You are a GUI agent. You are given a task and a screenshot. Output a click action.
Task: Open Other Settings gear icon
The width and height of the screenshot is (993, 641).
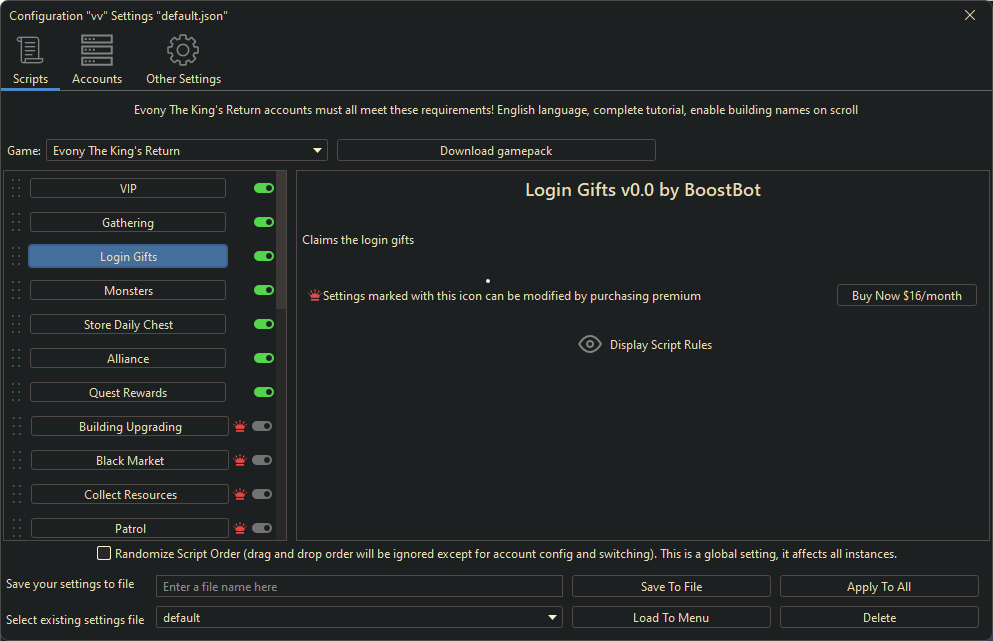(183, 50)
